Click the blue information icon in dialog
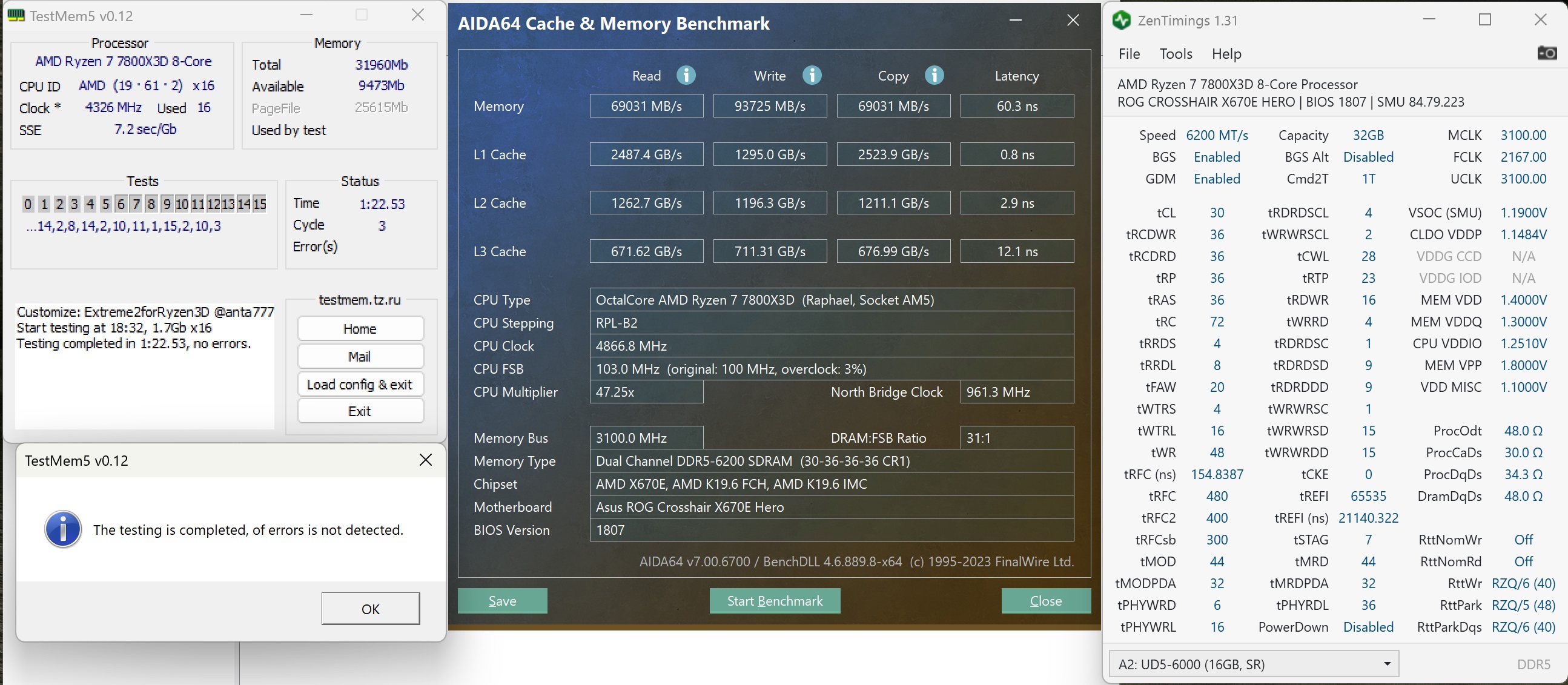The height and width of the screenshot is (685, 1568). point(63,529)
